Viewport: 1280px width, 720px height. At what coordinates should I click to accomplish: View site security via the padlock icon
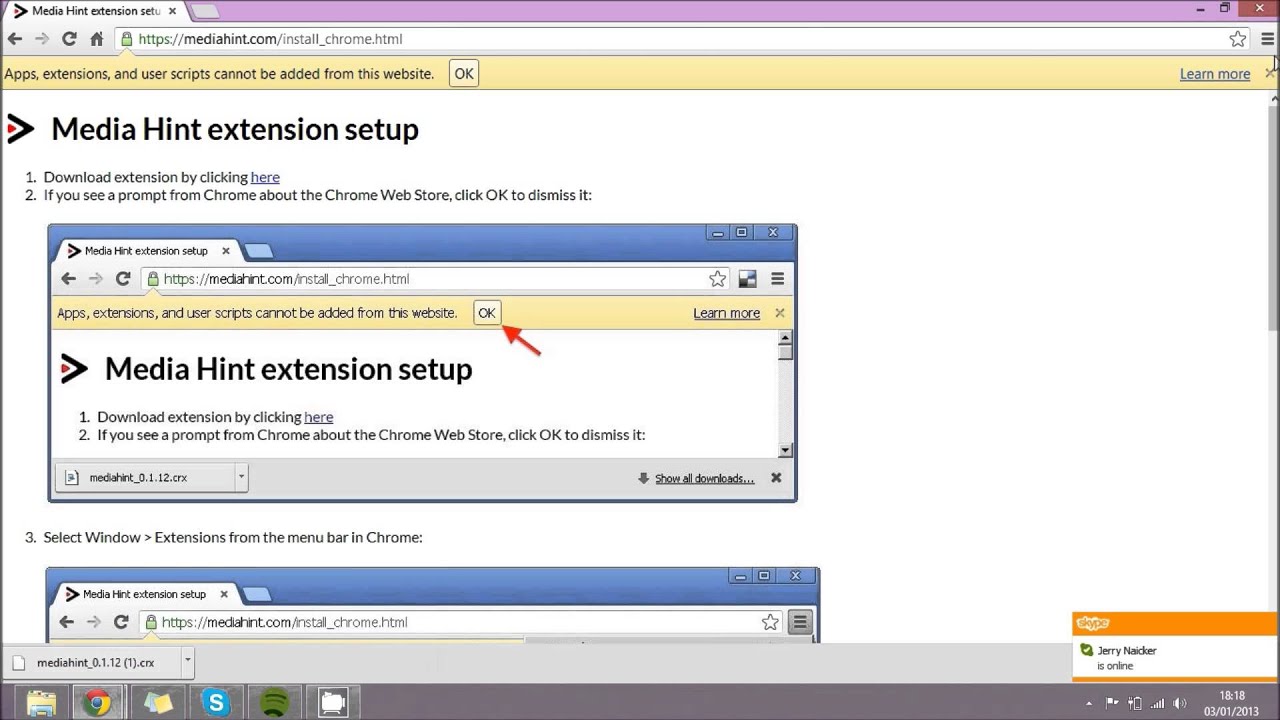[126, 39]
